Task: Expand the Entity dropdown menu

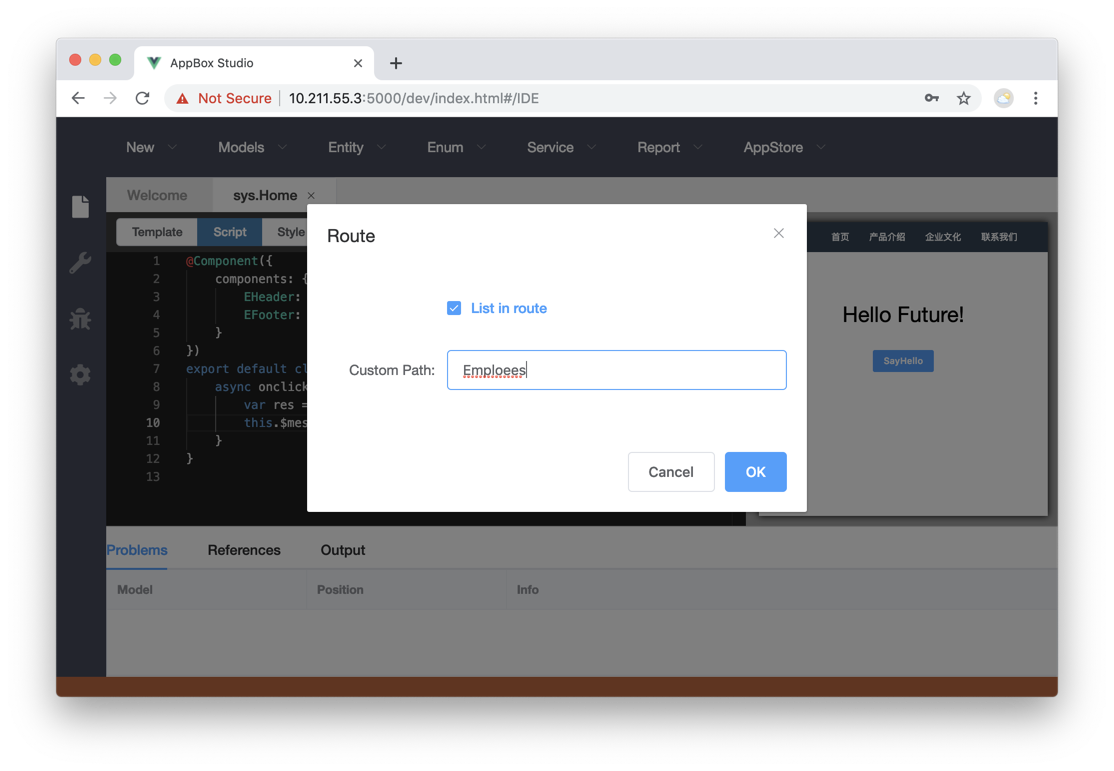Action: tap(357, 147)
